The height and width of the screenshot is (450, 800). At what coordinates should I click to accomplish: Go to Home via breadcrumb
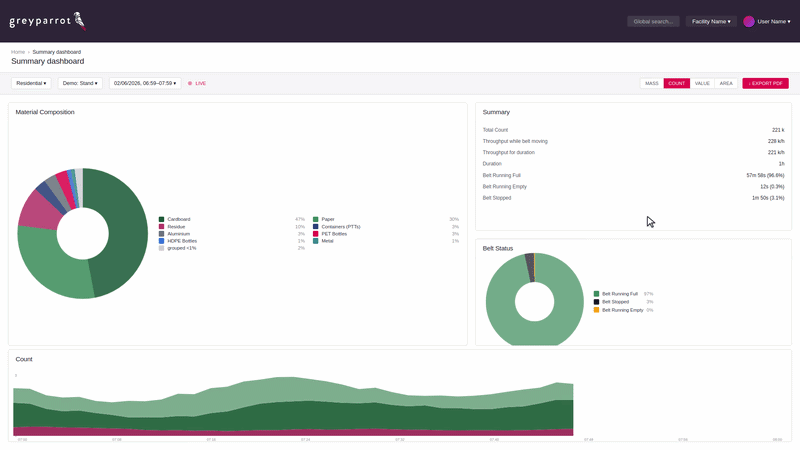(x=18, y=52)
